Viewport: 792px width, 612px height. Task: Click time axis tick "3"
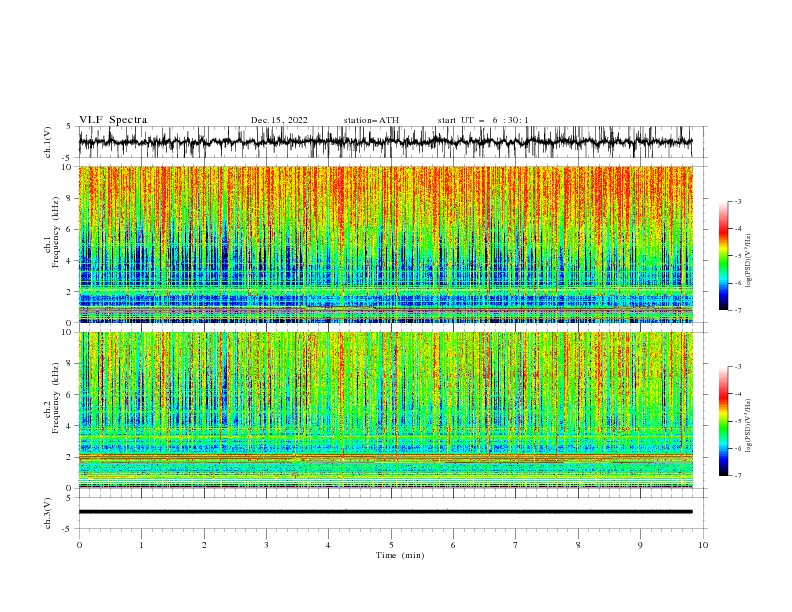[266, 545]
